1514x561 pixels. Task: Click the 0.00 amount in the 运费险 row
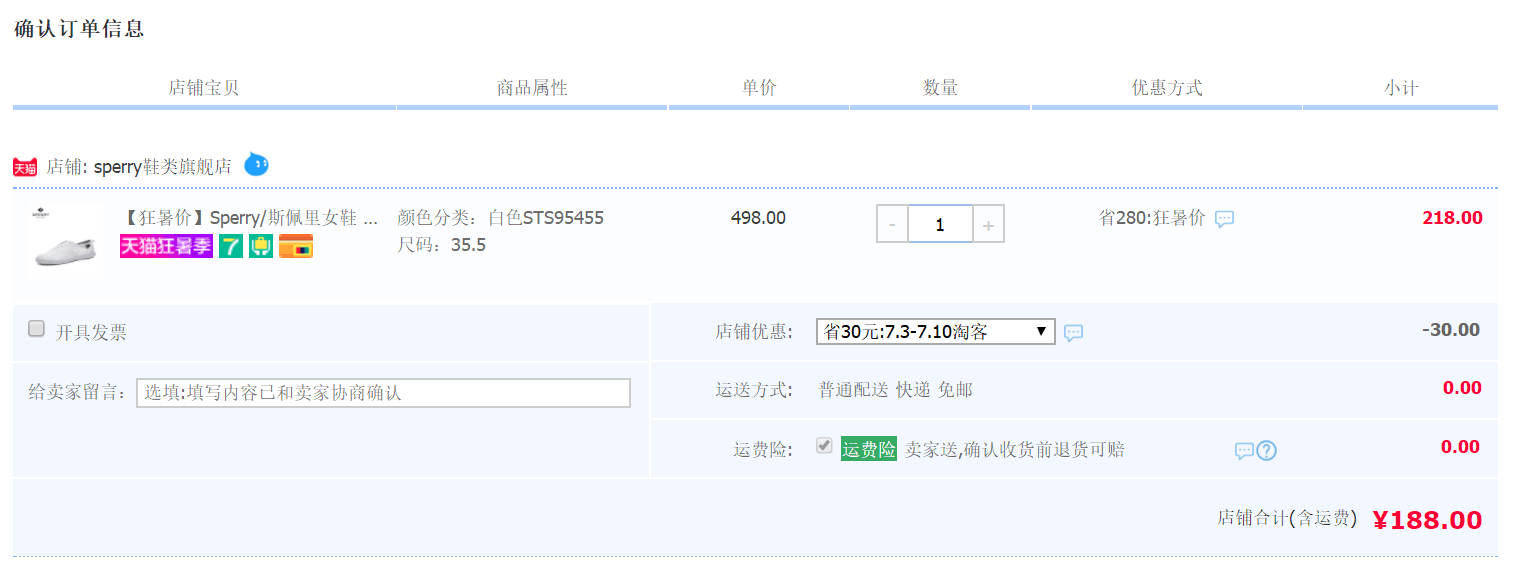[x=1460, y=447]
